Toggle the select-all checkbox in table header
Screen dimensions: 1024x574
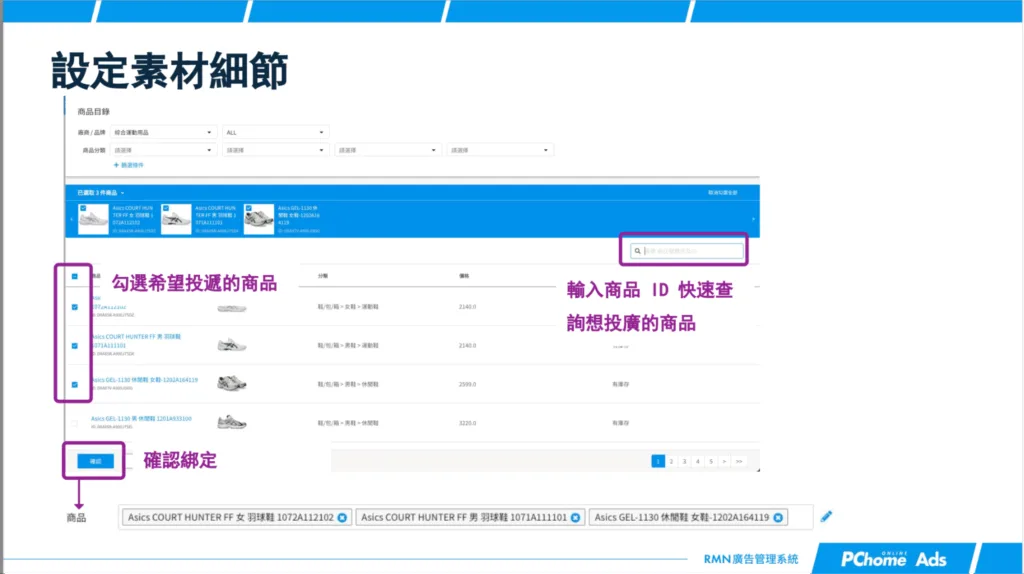tap(74, 276)
